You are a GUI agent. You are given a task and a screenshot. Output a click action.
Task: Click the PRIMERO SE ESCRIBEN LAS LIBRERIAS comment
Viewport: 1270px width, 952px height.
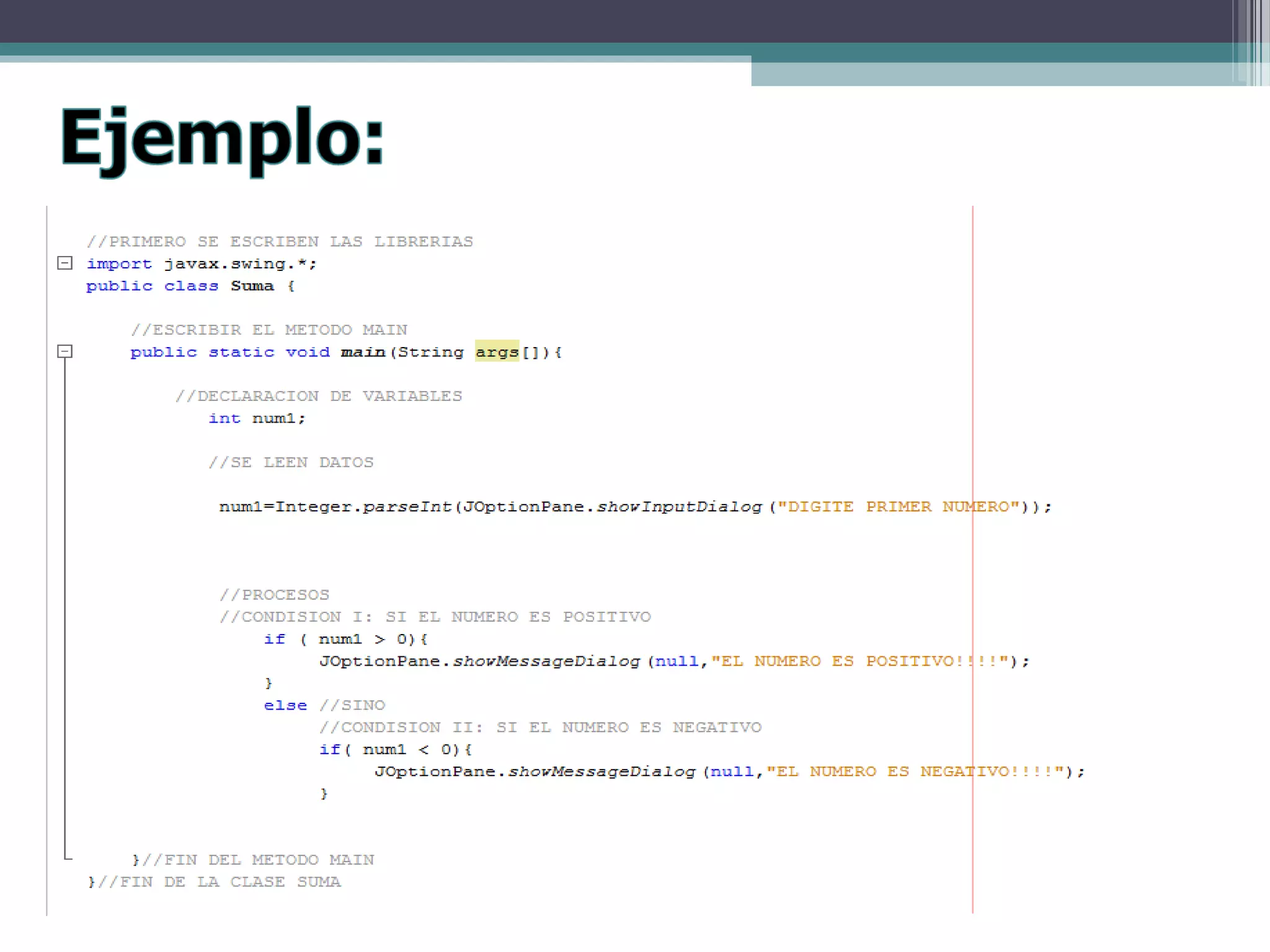tap(280, 242)
